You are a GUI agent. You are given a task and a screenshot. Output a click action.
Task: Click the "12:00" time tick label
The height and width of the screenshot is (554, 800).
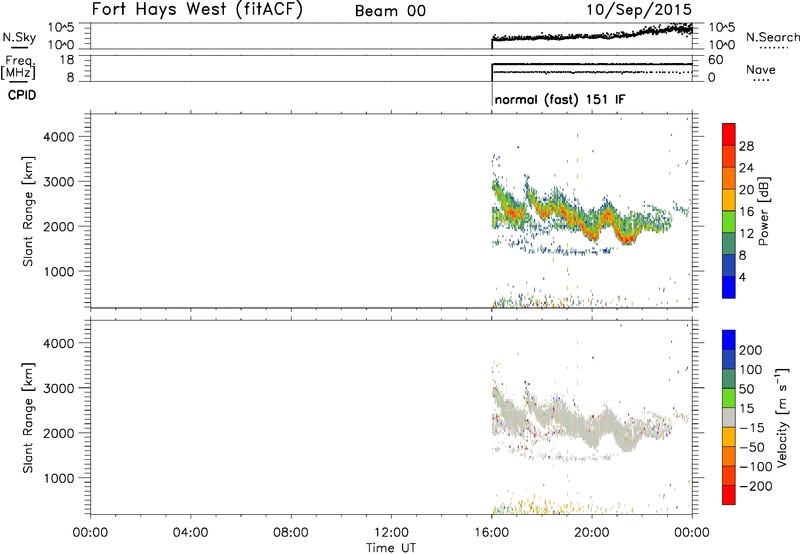pyautogui.click(x=391, y=533)
